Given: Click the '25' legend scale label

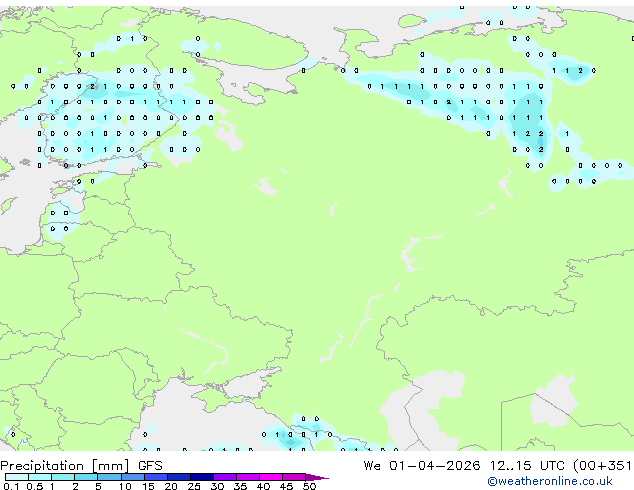Looking at the screenshot, I should coord(194,486).
